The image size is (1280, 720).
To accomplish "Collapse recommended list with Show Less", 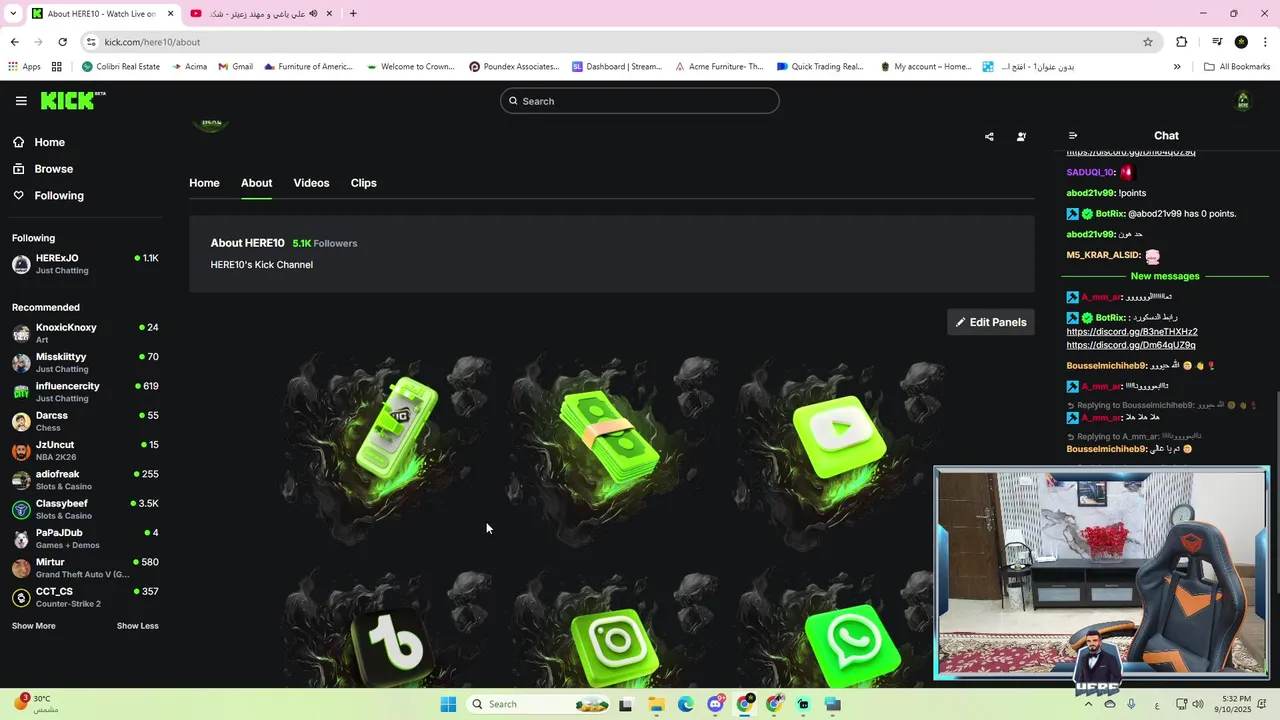I will coord(138,626).
